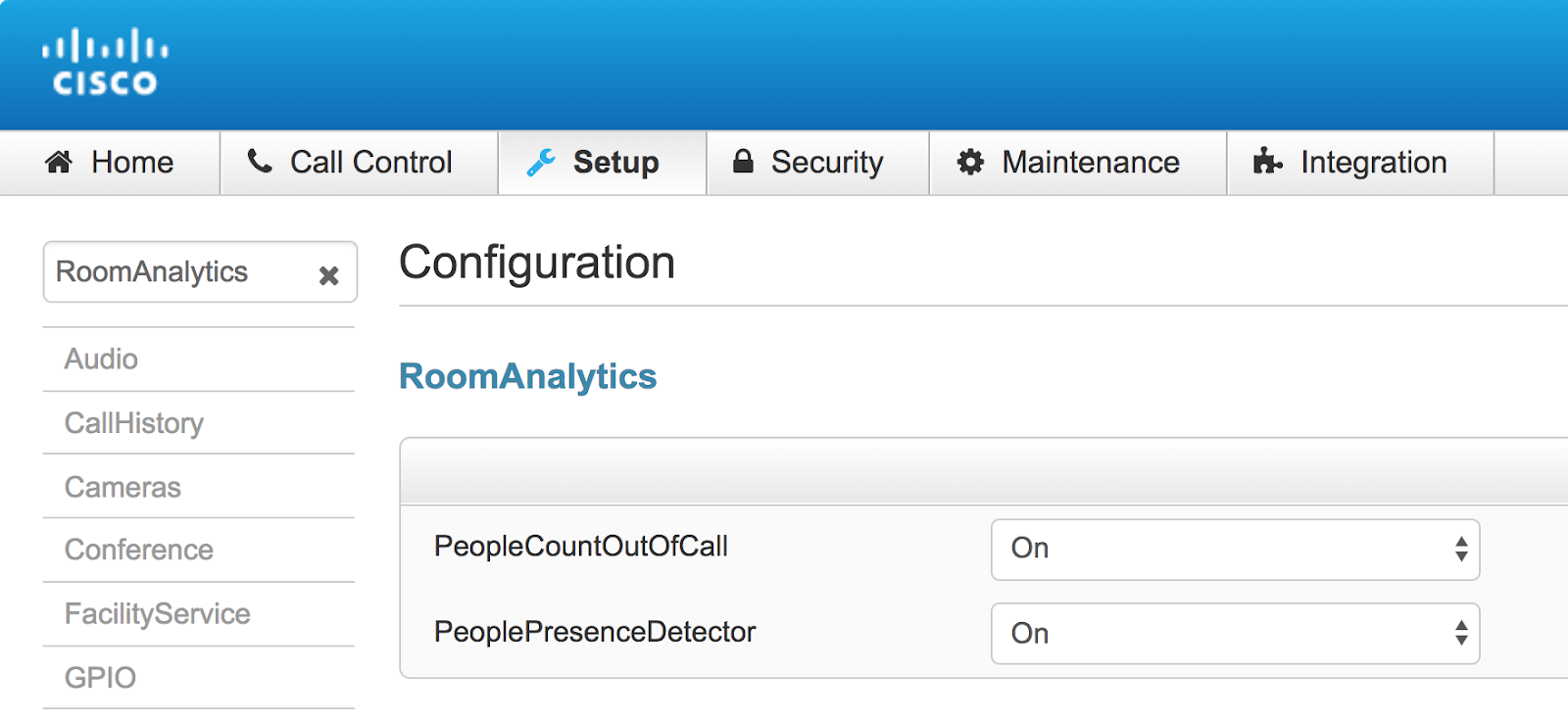Switch to the Maintenance tab
Screen dimensions: 1568x720
[1078, 163]
